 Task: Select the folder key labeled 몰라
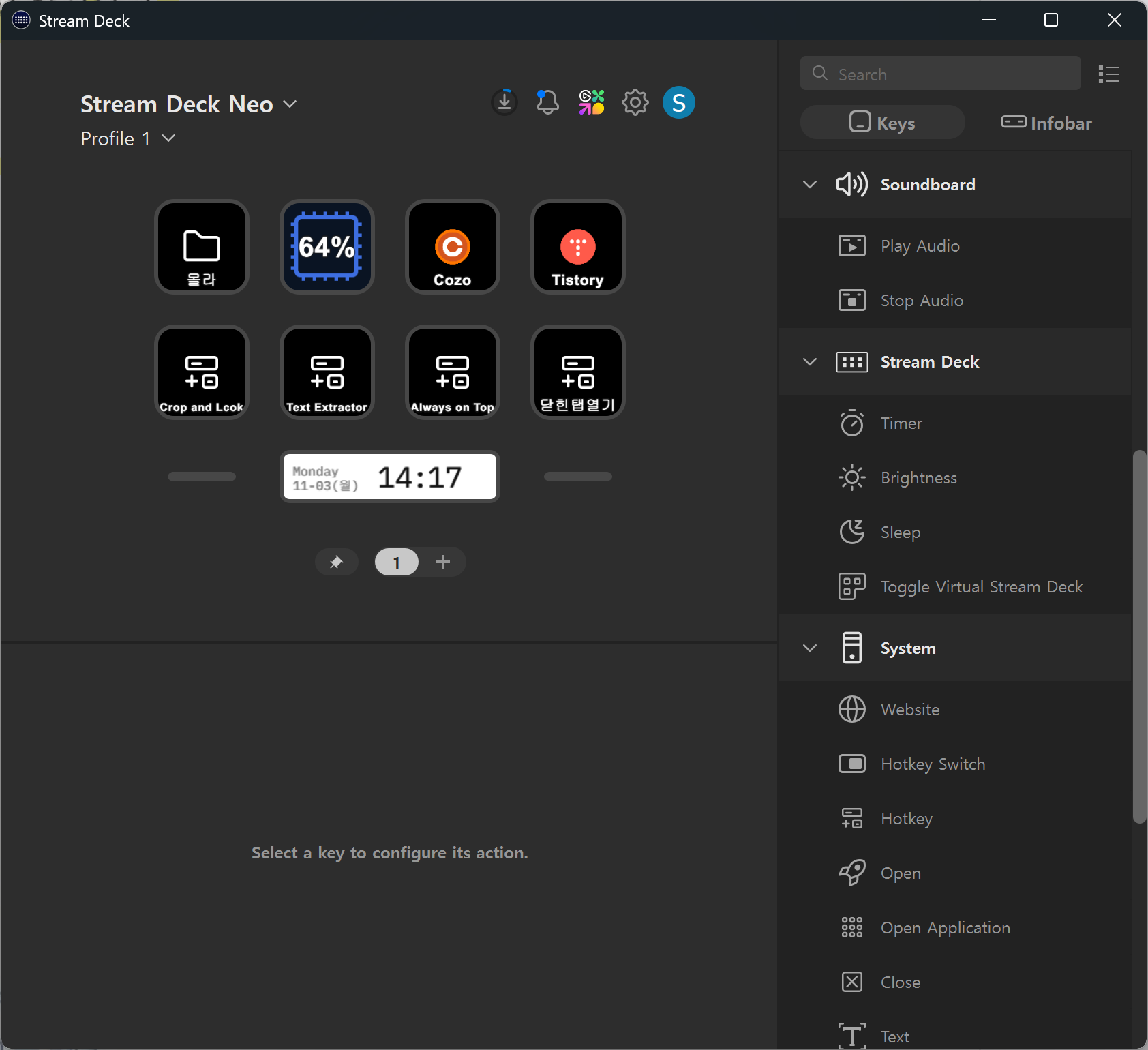pos(202,247)
